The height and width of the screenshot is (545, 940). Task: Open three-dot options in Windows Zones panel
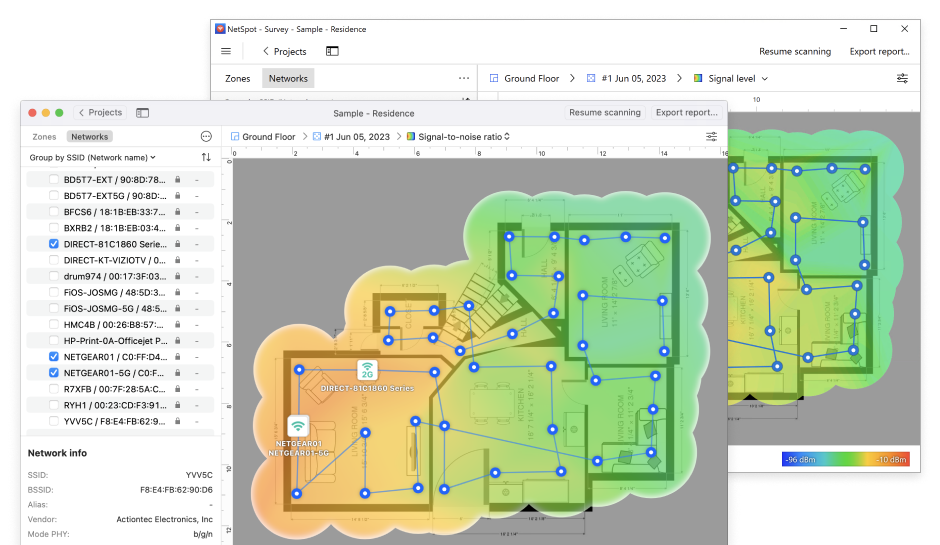click(x=464, y=79)
